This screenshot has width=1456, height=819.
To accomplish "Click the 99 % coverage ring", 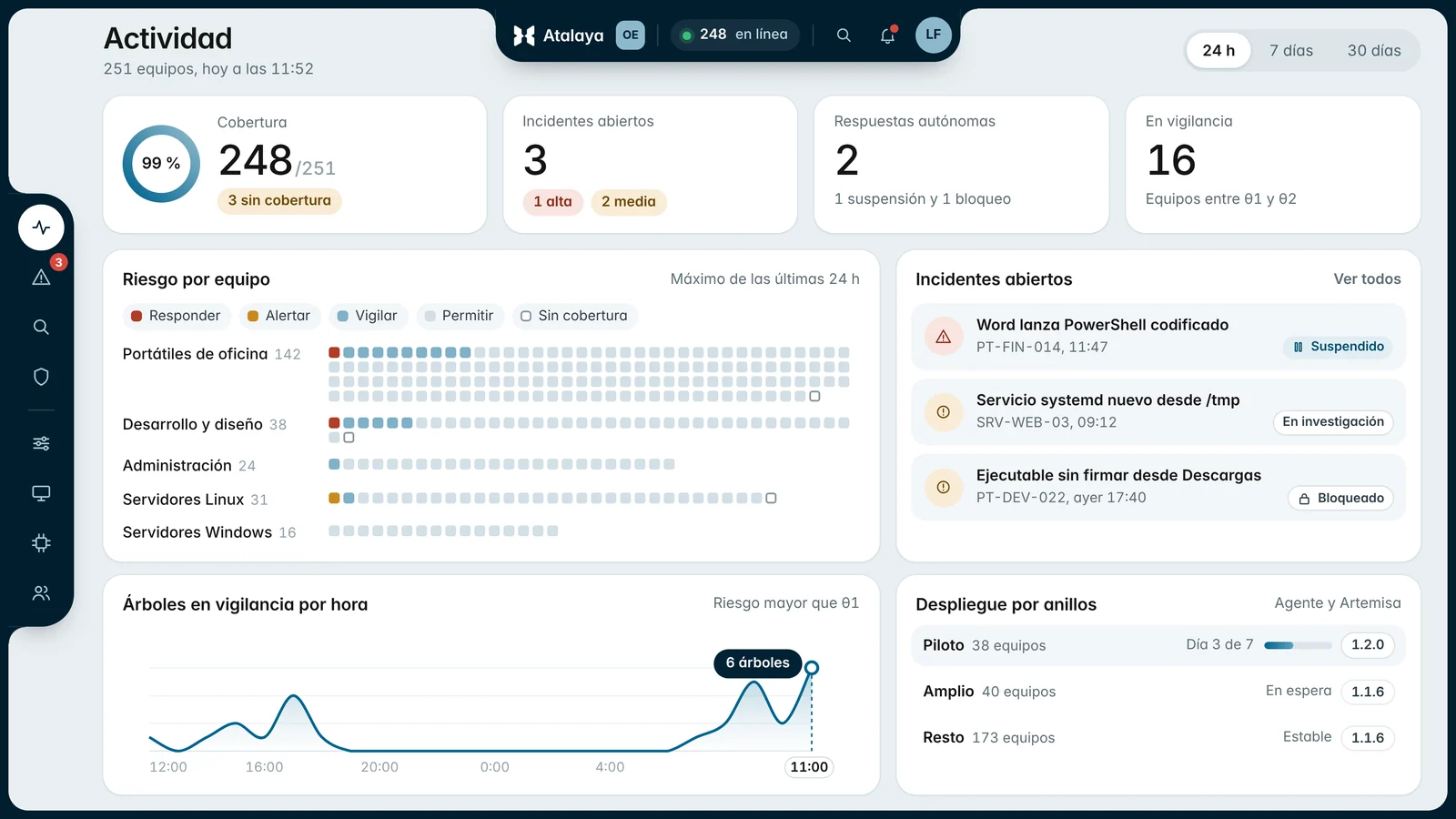I will 161,164.
